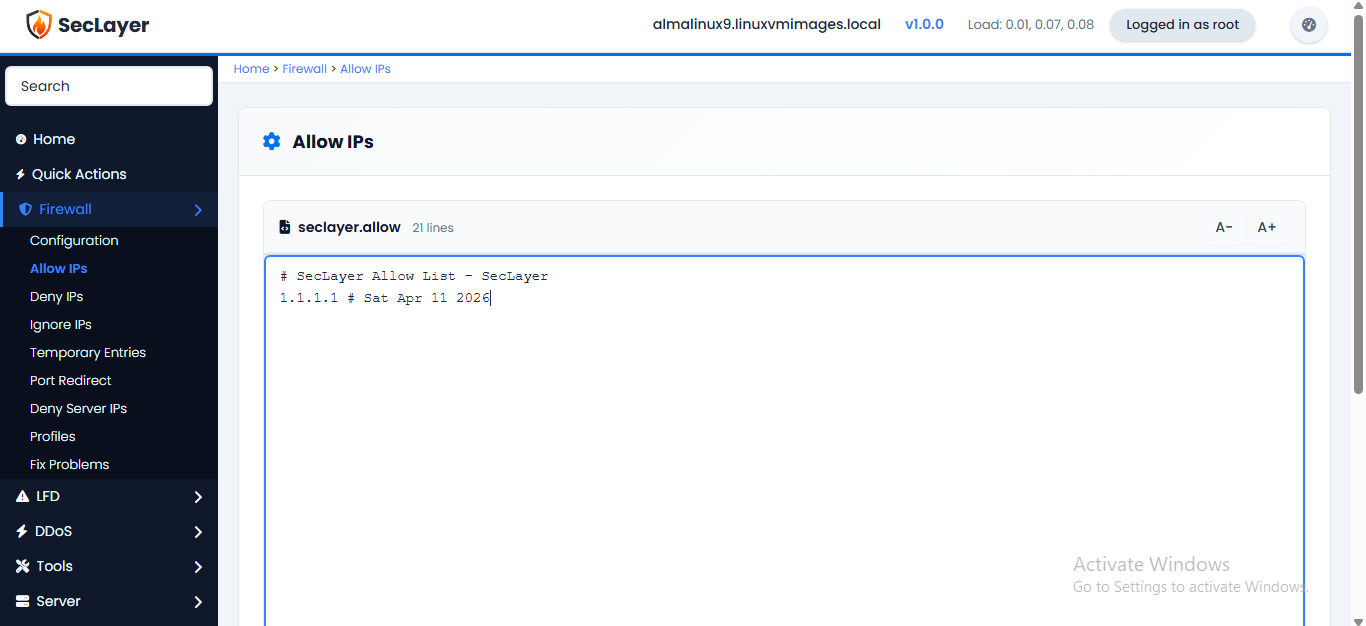Viewport: 1366px width, 626px height.
Task: Click the '# SecLayer Allow List' comment line
Action: [x=414, y=276]
